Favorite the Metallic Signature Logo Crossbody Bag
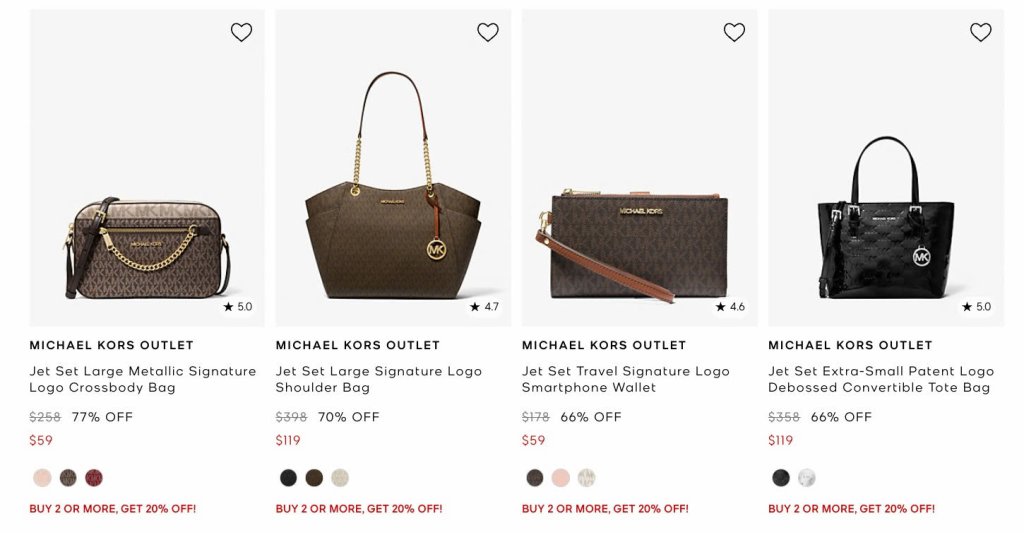This screenshot has height=533, width=1024. pyautogui.click(x=241, y=32)
